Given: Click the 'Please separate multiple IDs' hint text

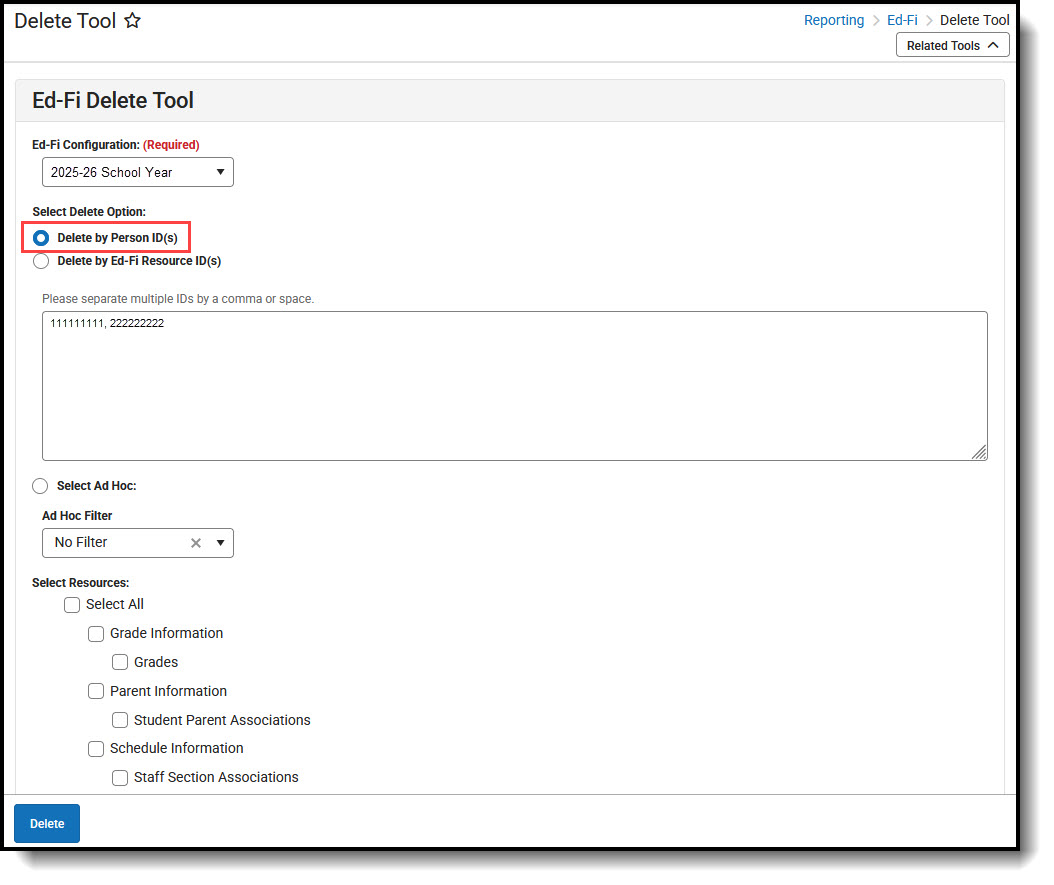Looking at the screenshot, I should coord(178,299).
